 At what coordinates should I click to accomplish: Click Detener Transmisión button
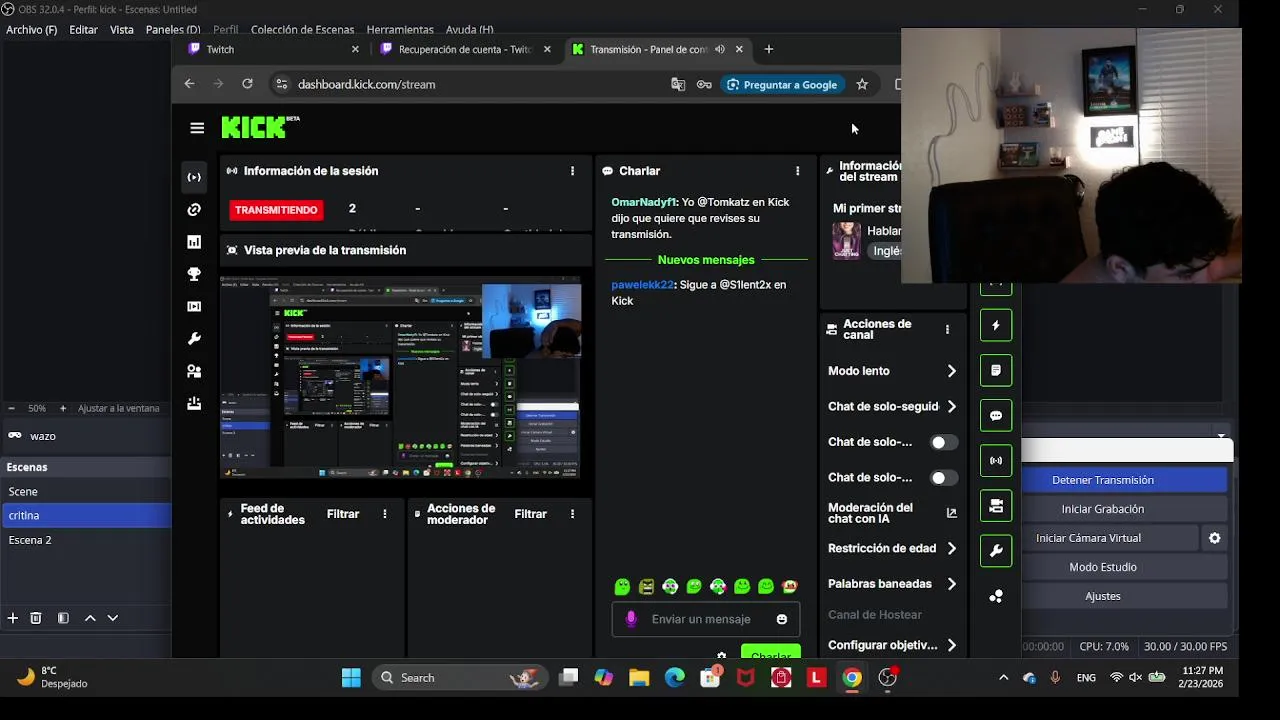point(1103,480)
